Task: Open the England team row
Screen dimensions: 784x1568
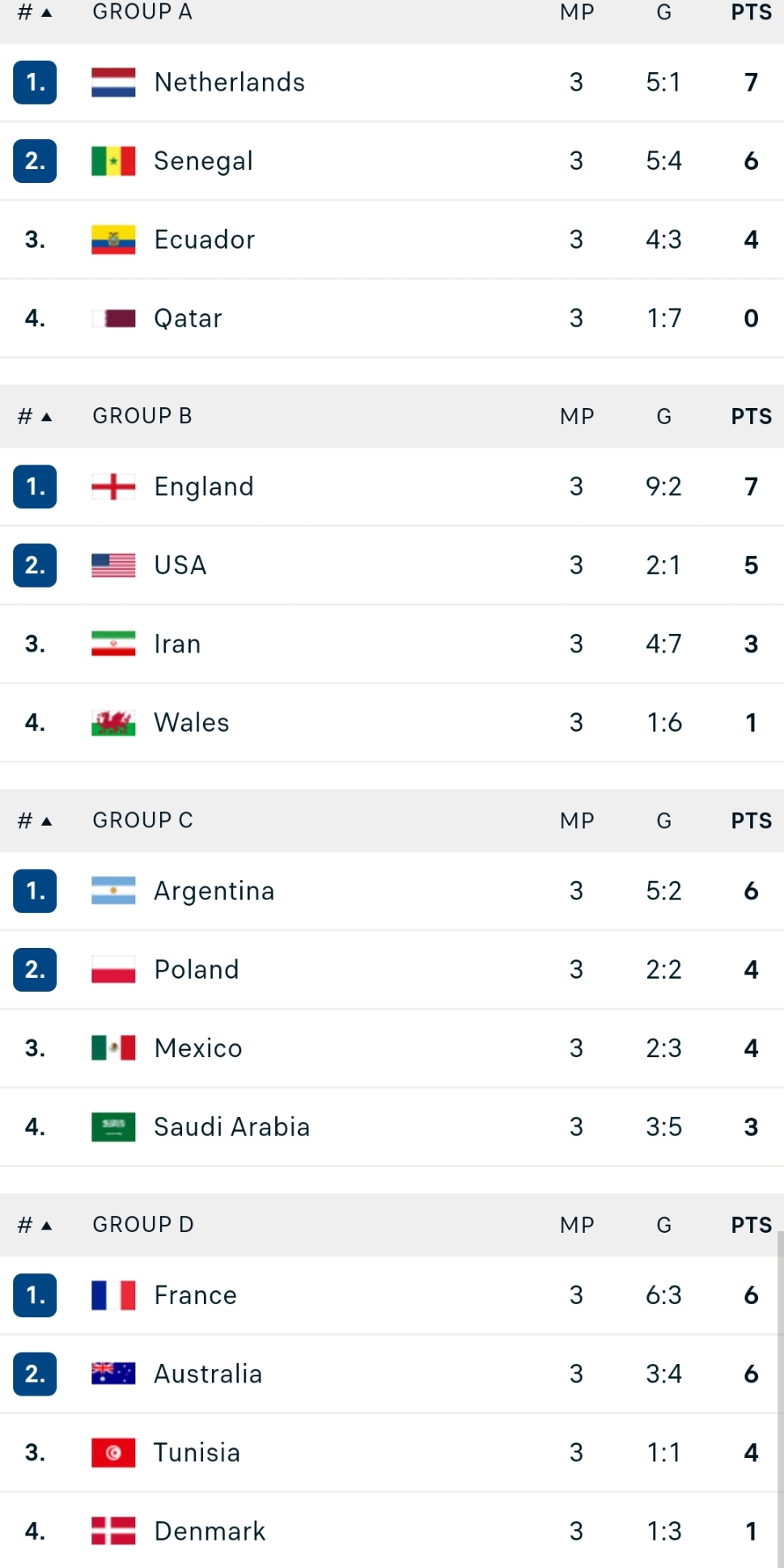Action: click(392, 487)
